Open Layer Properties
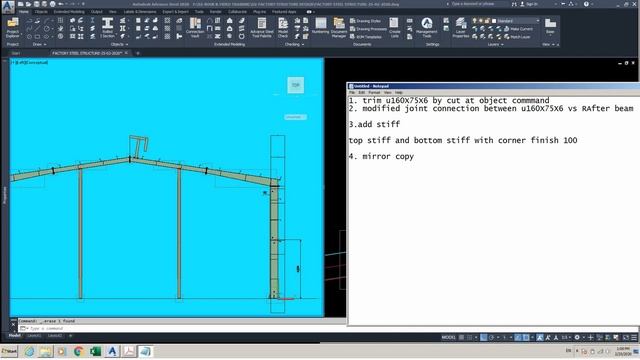 pos(461,28)
